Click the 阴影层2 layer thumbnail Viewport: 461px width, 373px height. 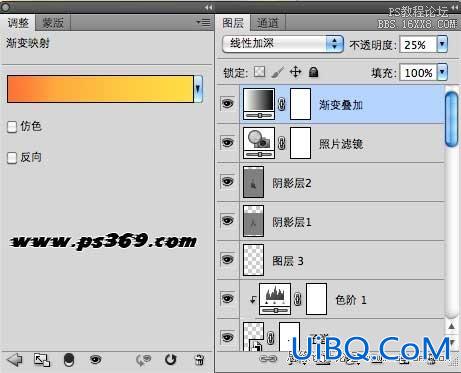(253, 182)
